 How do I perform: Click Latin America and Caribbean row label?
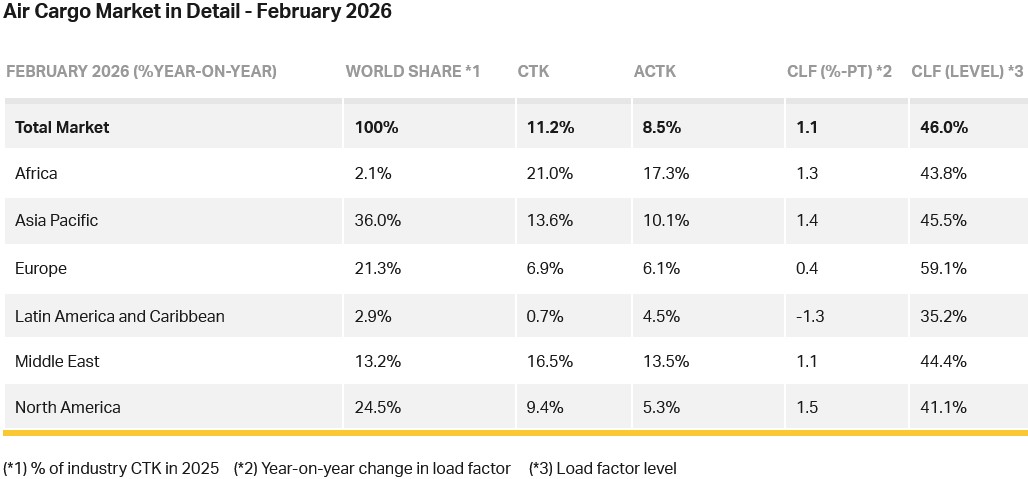[120, 316]
